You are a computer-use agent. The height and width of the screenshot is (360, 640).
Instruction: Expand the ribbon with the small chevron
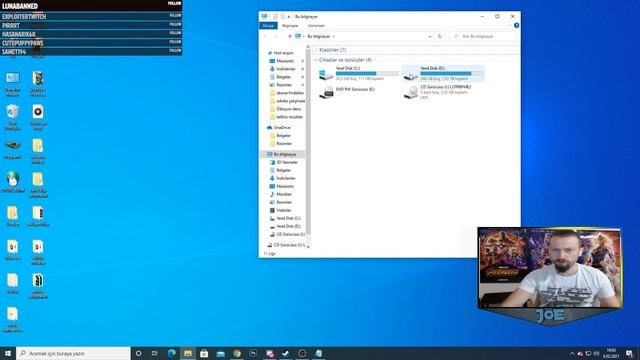pos(509,25)
